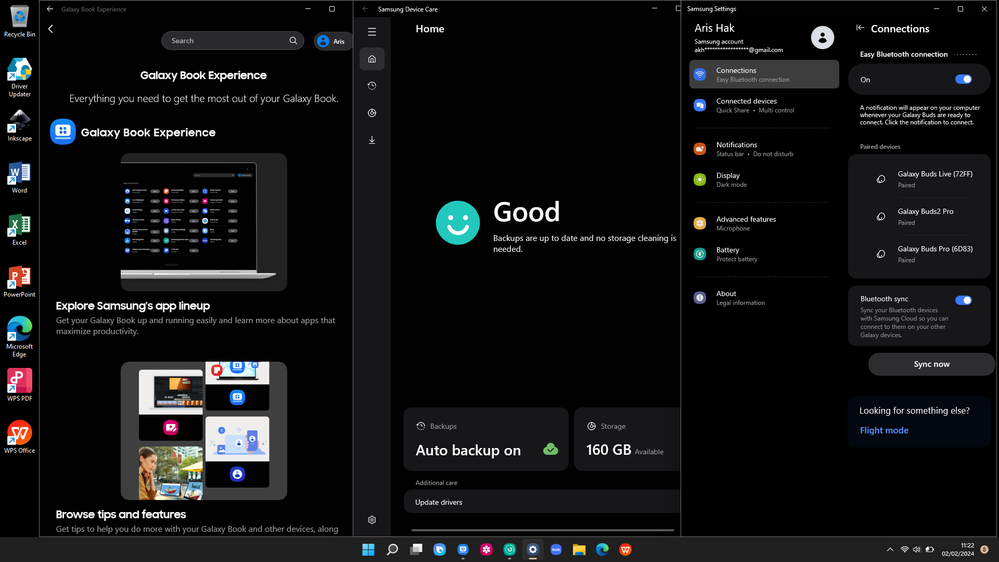
Task: Open the Driver Updater desktop shortcut
Action: point(19,77)
